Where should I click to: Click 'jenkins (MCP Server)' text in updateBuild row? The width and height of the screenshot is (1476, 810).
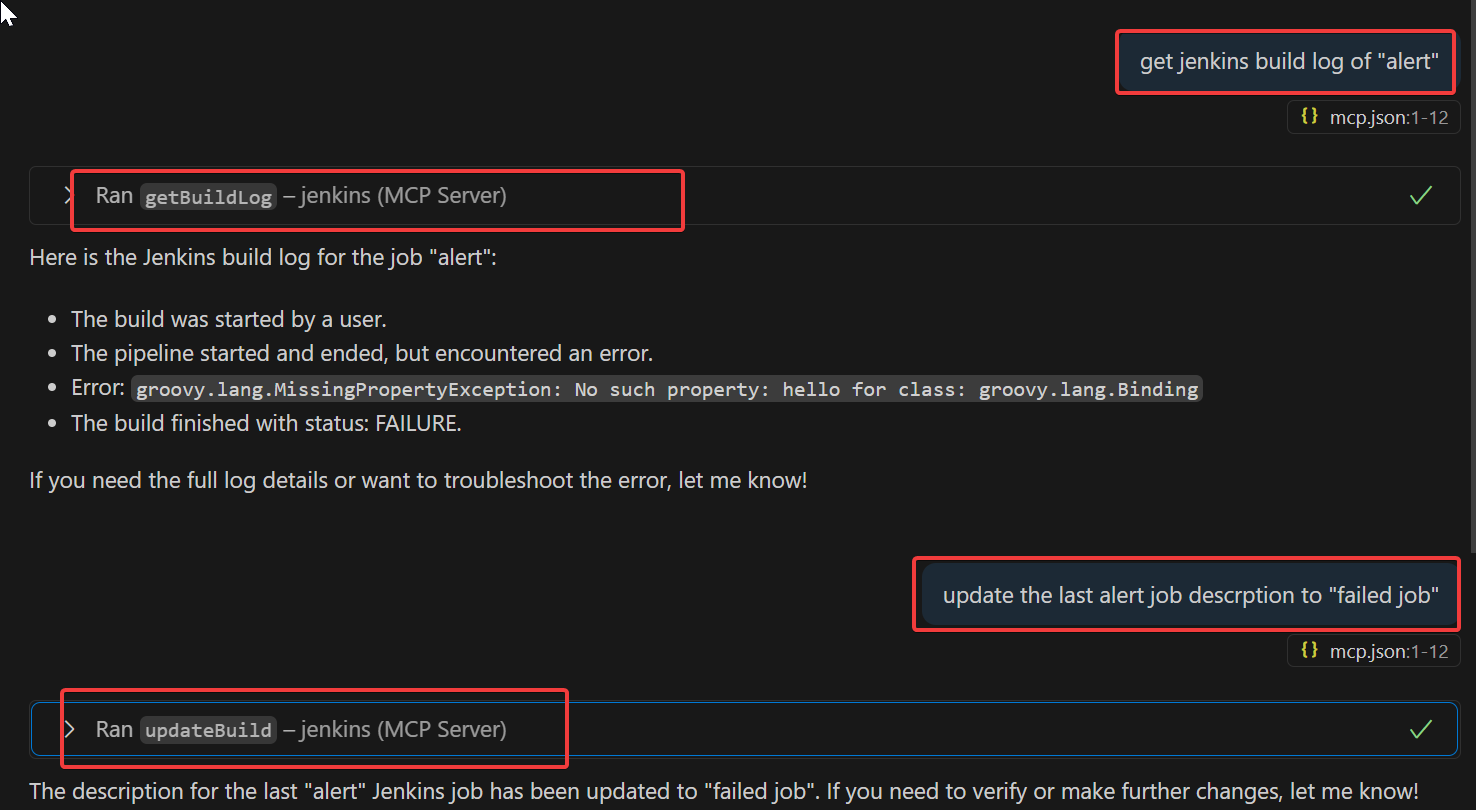[403, 730]
